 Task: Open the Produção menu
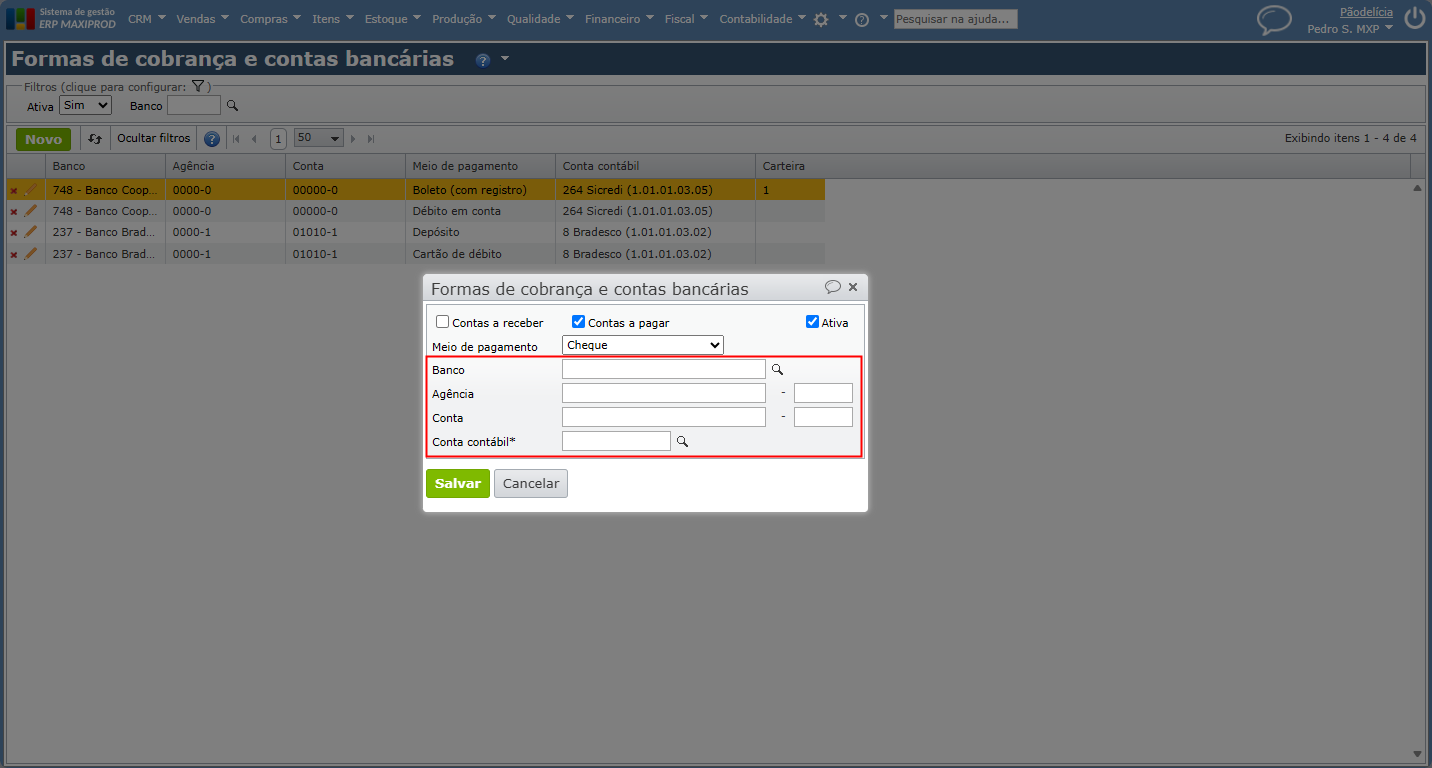[x=464, y=19]
